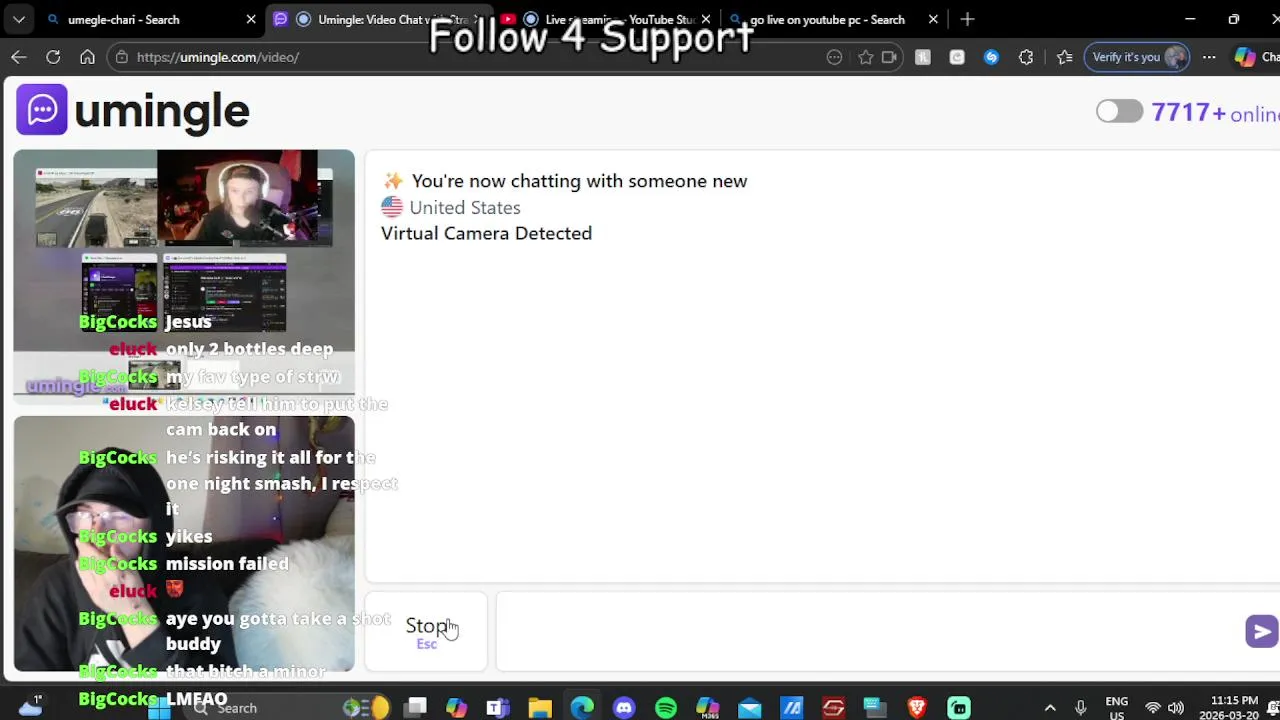Click the microphone tray icon

coord(1080,708)
